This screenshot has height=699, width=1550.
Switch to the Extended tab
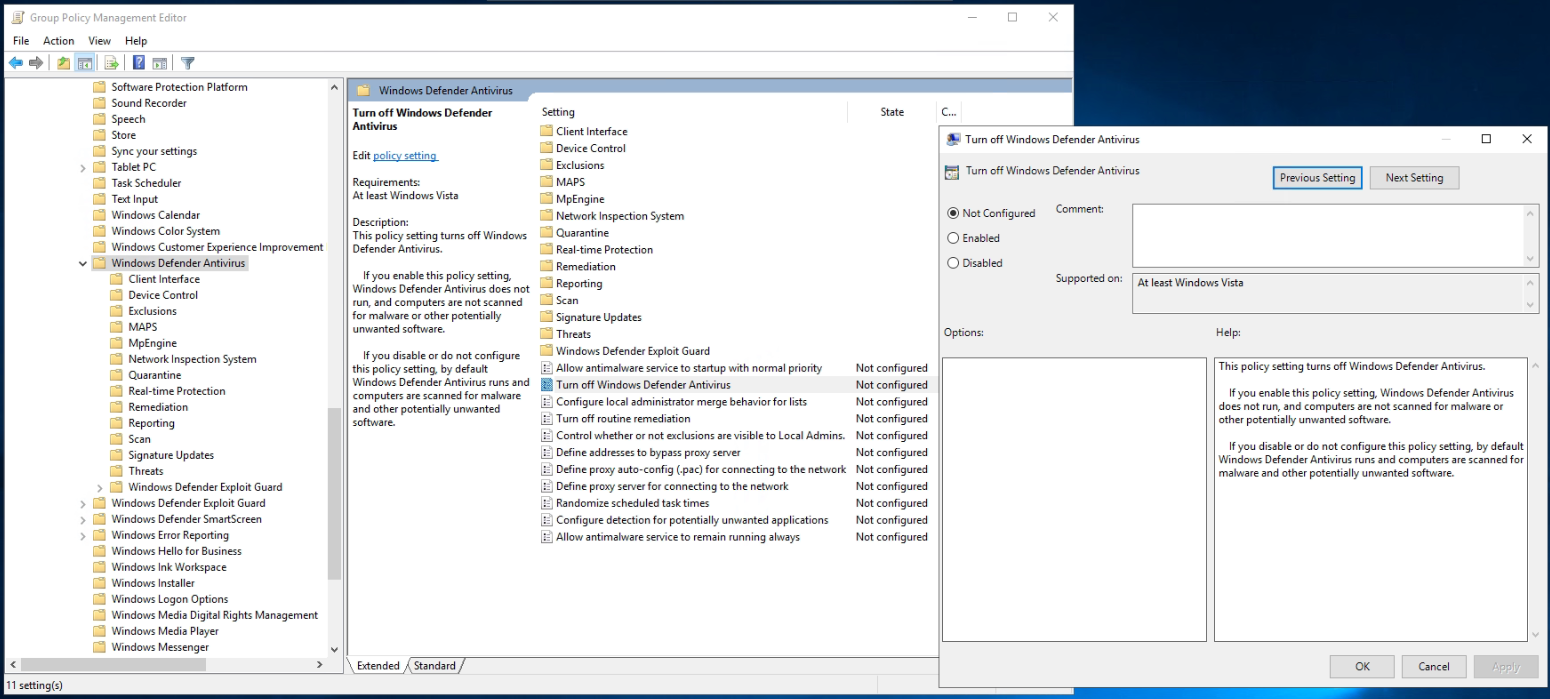[378, 666]
